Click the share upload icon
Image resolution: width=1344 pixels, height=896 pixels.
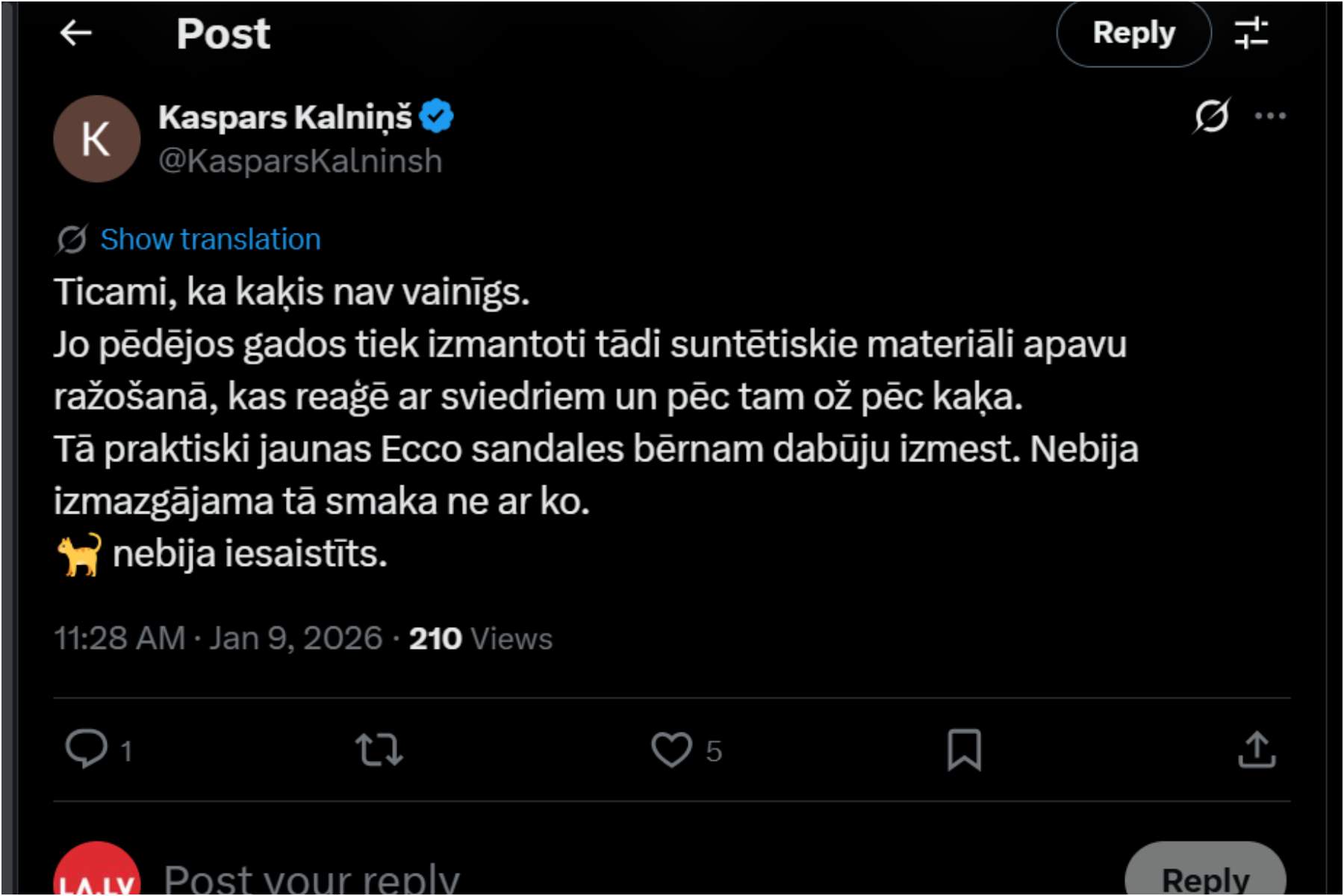click(1257, 749)
